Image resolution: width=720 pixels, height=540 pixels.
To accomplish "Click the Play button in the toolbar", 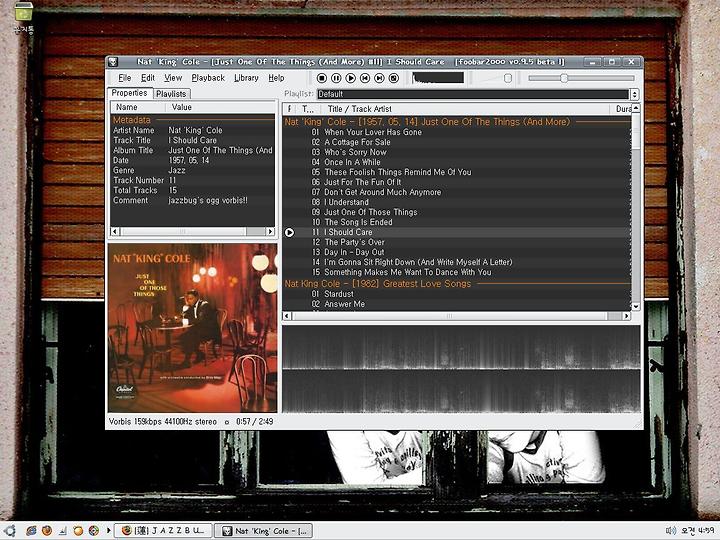I will click(350, 78).
